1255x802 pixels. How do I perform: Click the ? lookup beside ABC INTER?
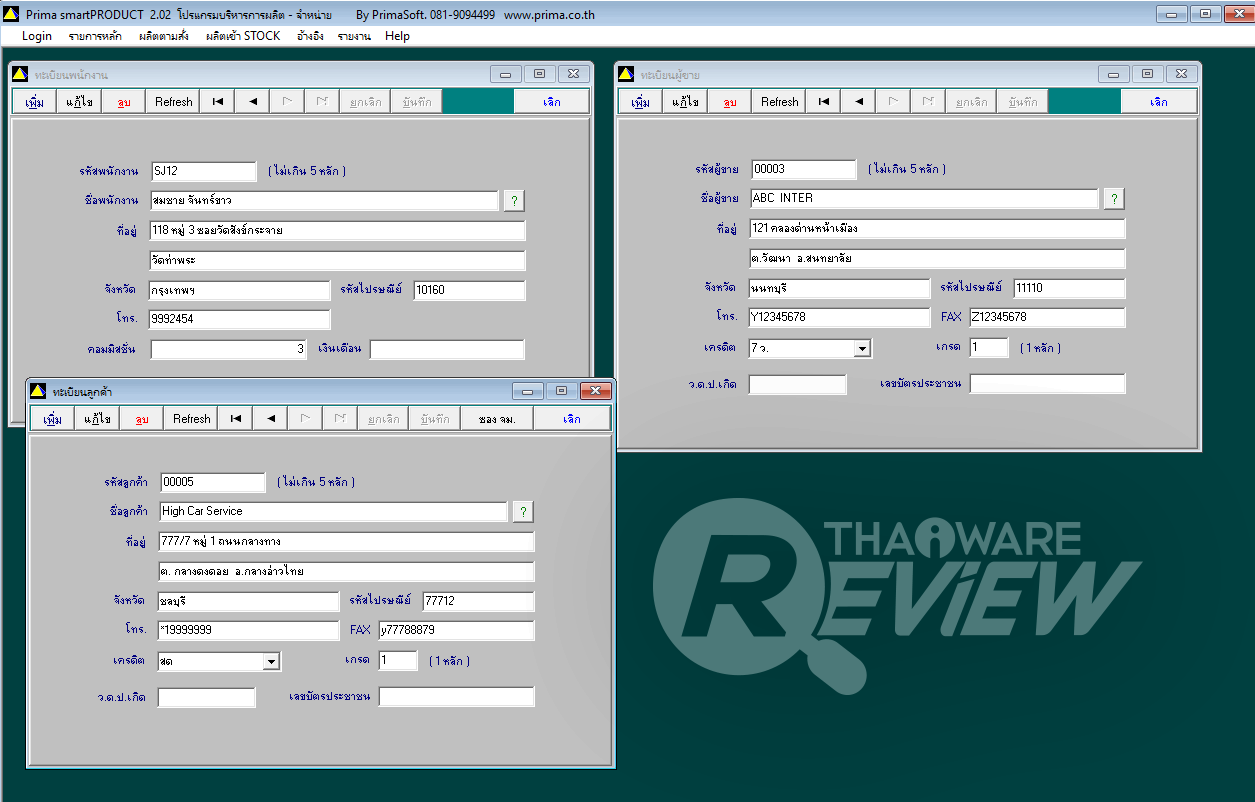pyautogui.click(x=1114, y=199)
